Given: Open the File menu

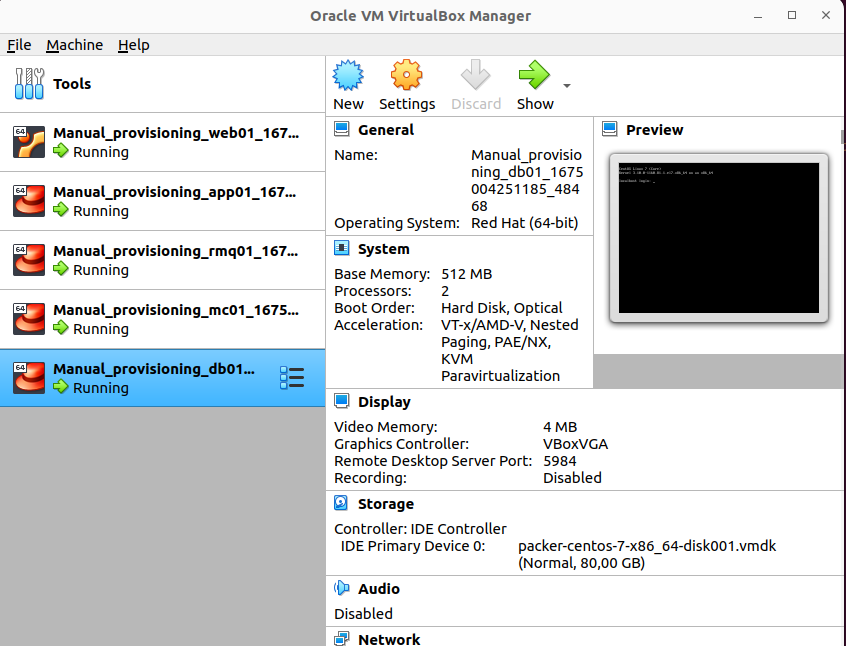Looking at the screenshot, I should [19, 45].
